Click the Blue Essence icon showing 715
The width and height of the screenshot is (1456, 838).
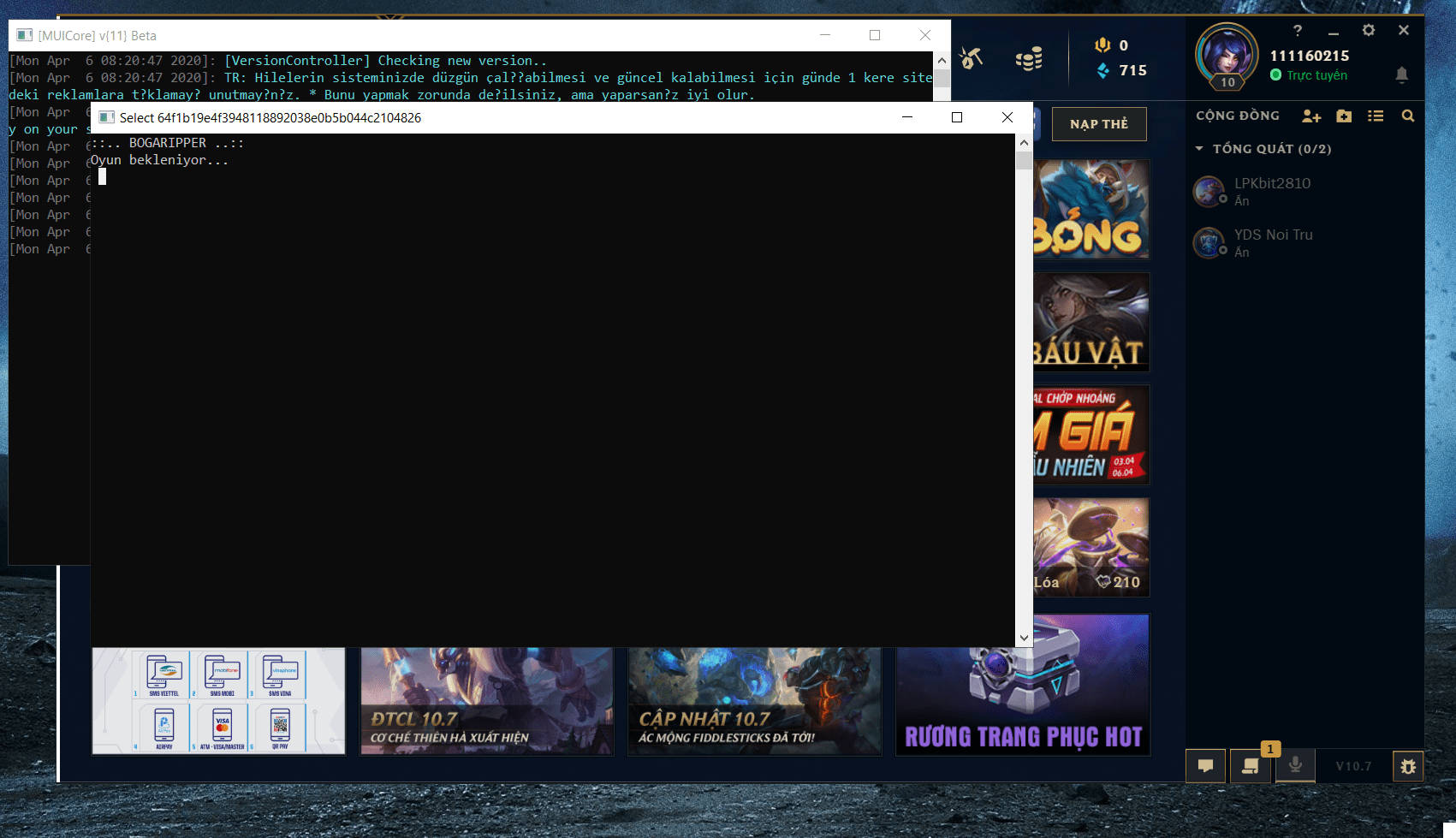pos(1102,70)
